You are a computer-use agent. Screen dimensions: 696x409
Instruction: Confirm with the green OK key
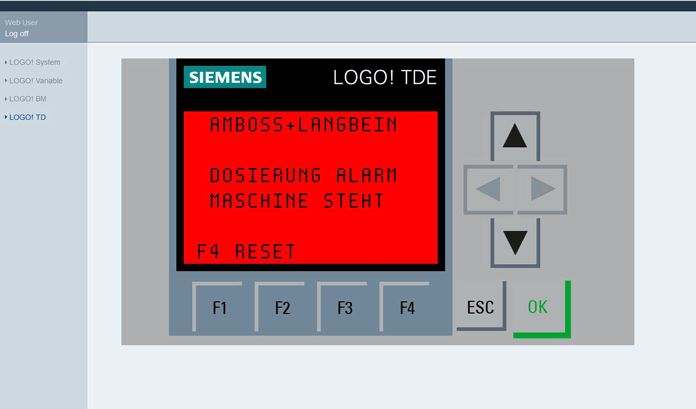(538, 307)
